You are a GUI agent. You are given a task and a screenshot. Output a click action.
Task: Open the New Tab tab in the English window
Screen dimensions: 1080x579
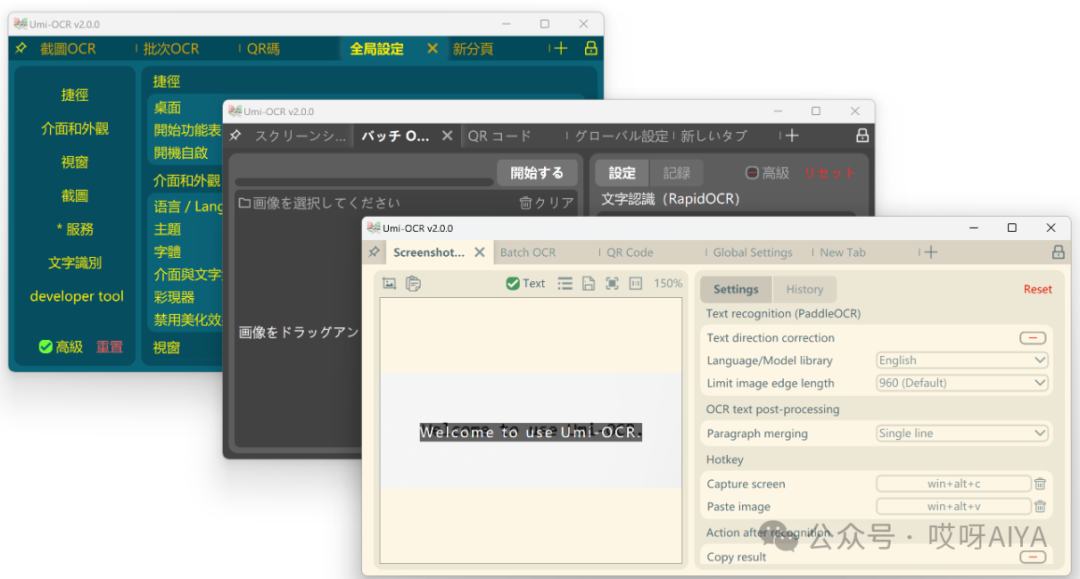842,252
